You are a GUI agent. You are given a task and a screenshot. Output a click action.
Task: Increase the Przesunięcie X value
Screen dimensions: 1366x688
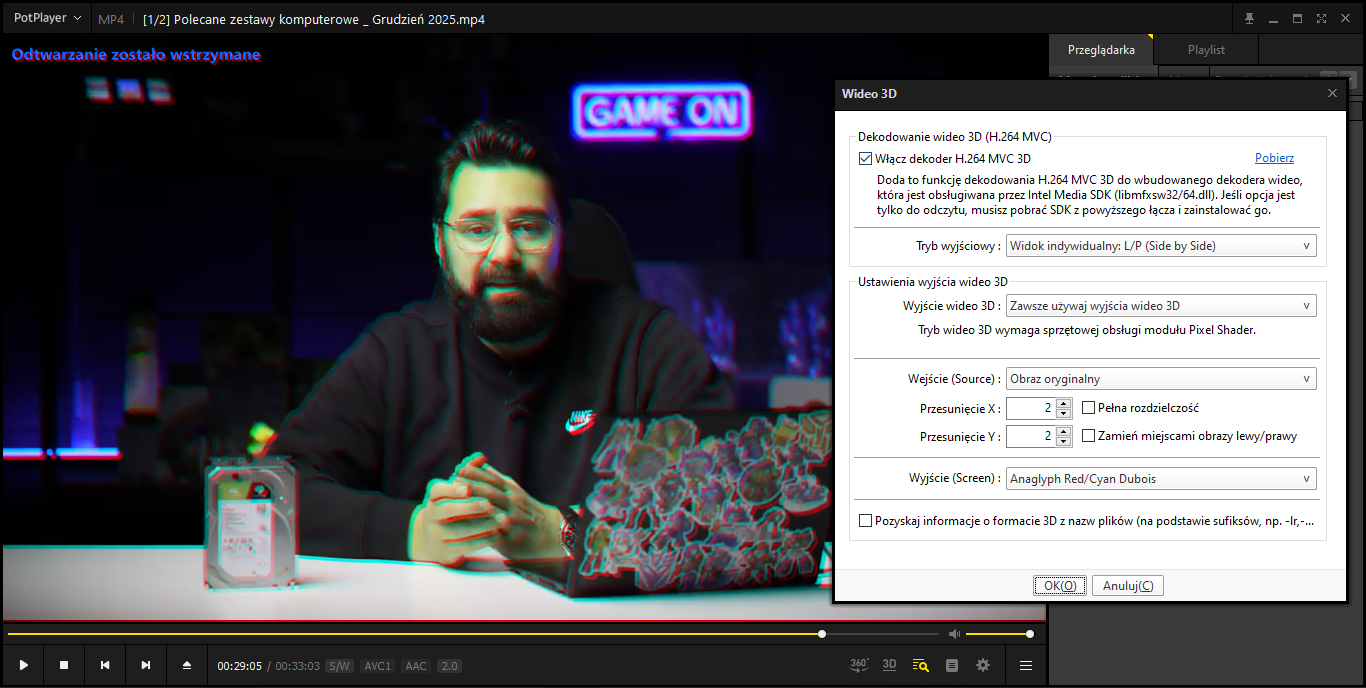point(1064,403)
